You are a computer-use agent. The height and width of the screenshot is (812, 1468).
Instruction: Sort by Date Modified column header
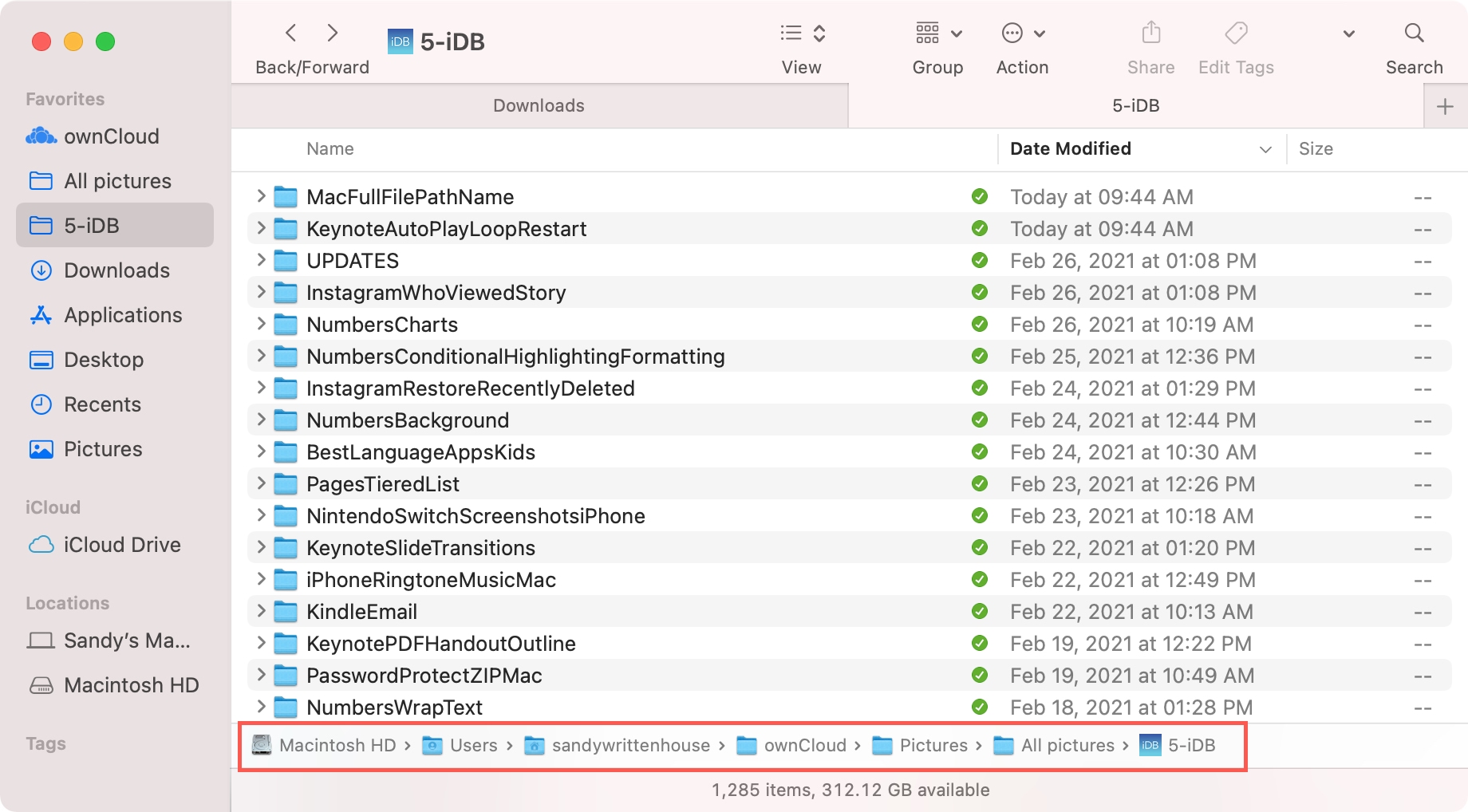(x=1071, y=148)
